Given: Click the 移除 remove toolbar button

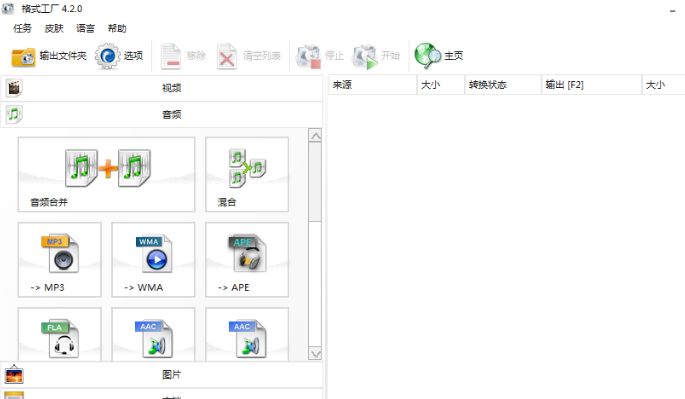Looking at the screenshot, I should point(183,56).
